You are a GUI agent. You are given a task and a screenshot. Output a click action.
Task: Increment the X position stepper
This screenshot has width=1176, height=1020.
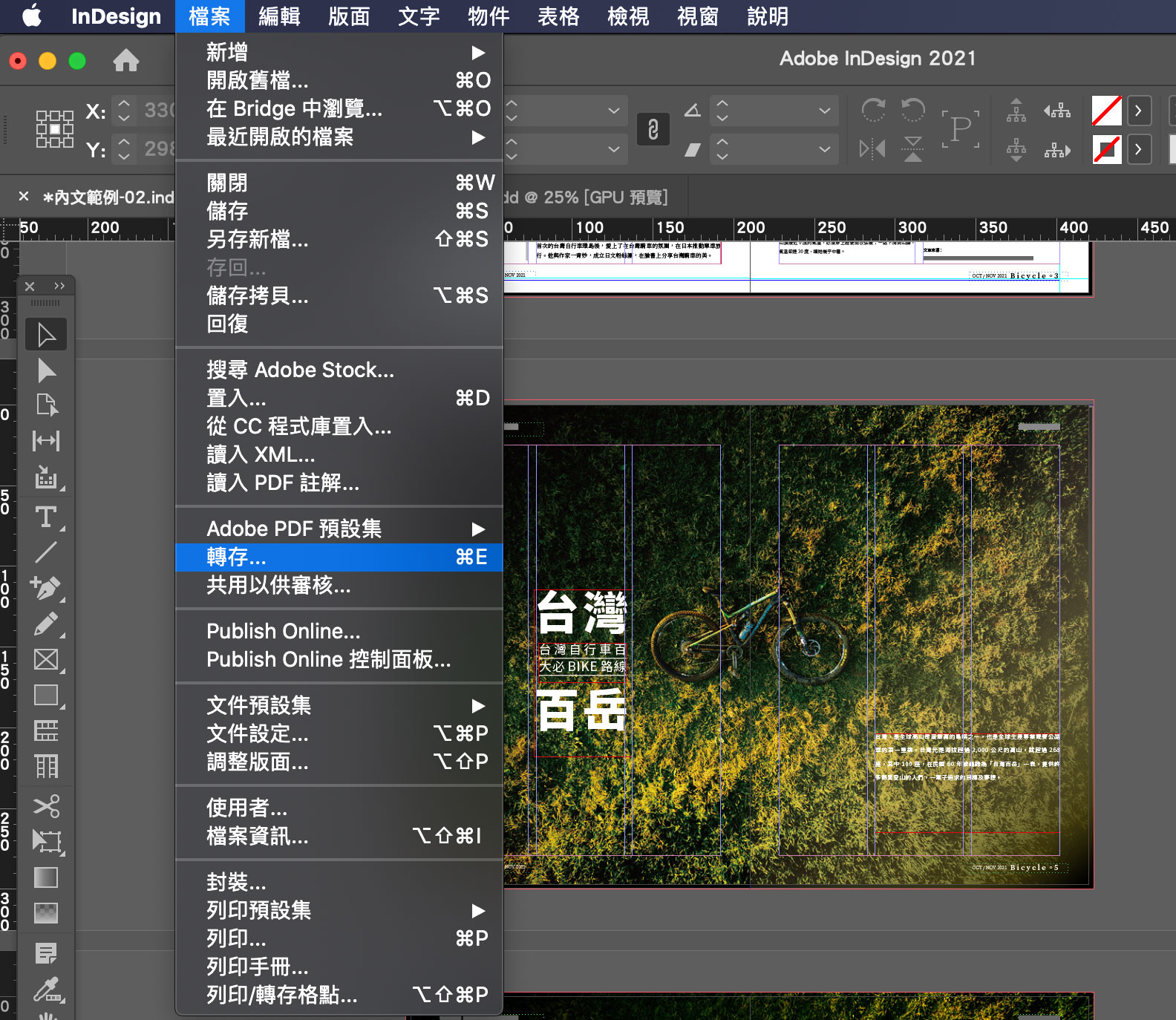tap(124, 105)
